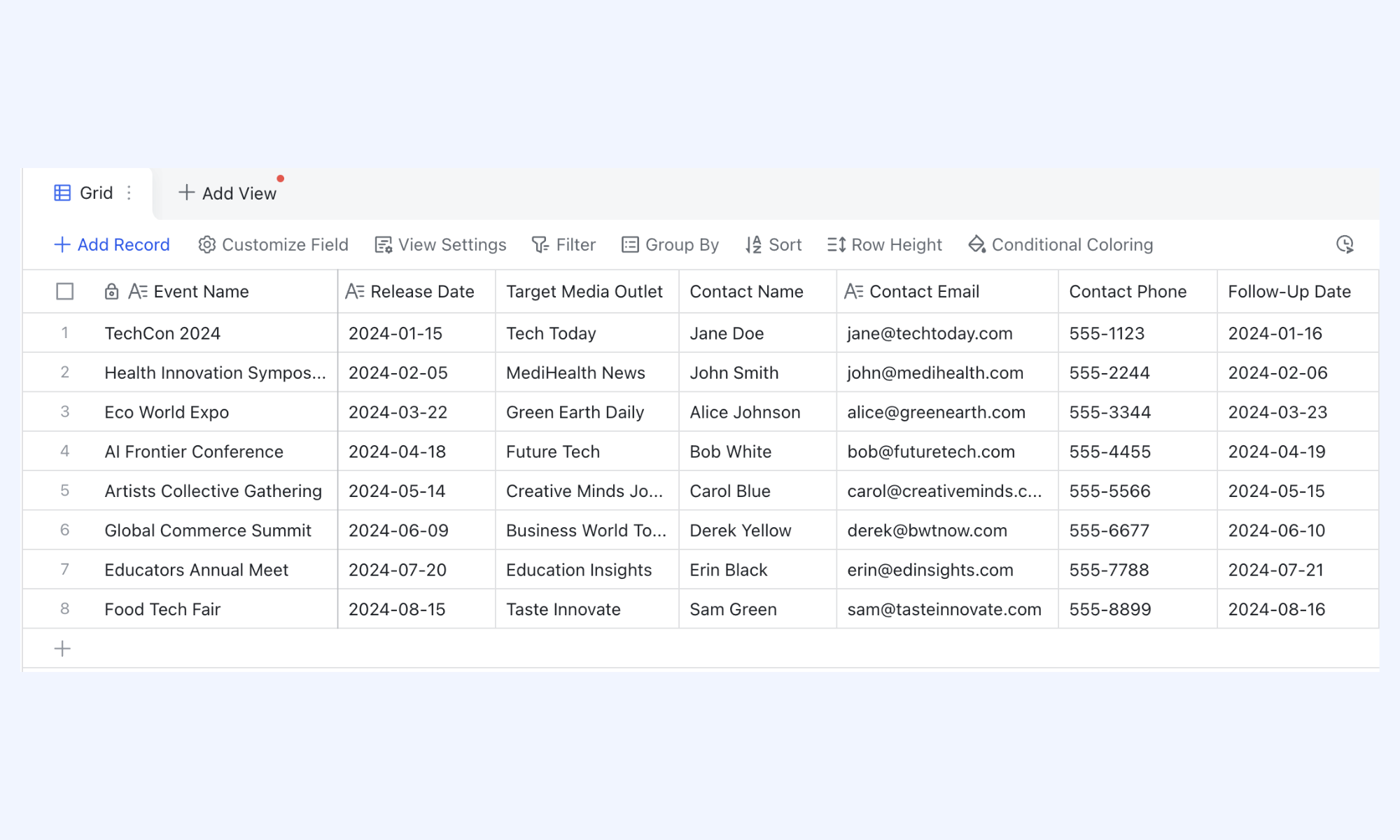Select the Tech Today cell
Viewport: 1400px width, 840px height.
[x=587, y=333]
